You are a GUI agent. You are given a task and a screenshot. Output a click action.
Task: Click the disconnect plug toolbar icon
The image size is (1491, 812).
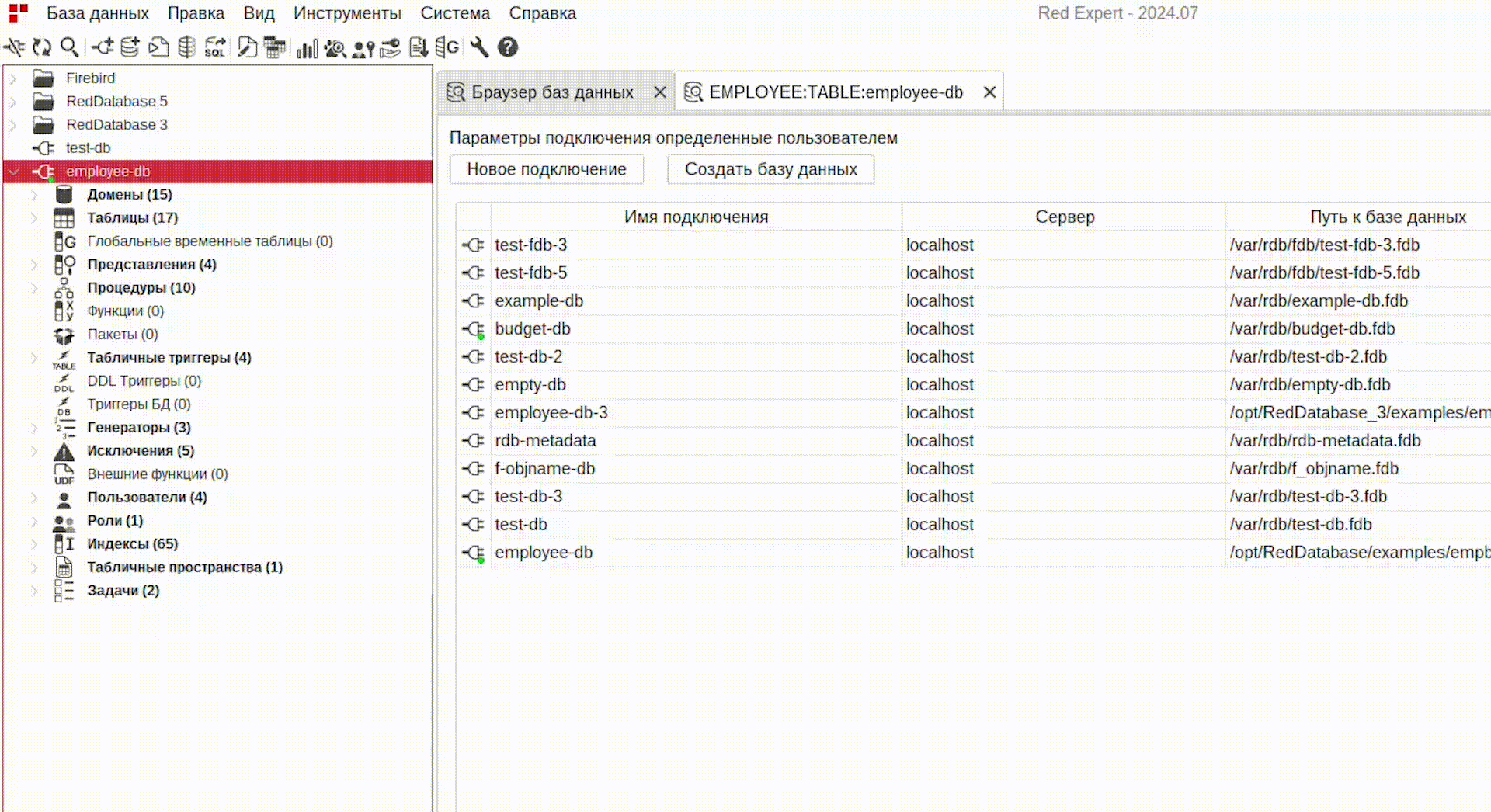pos(14,47)
